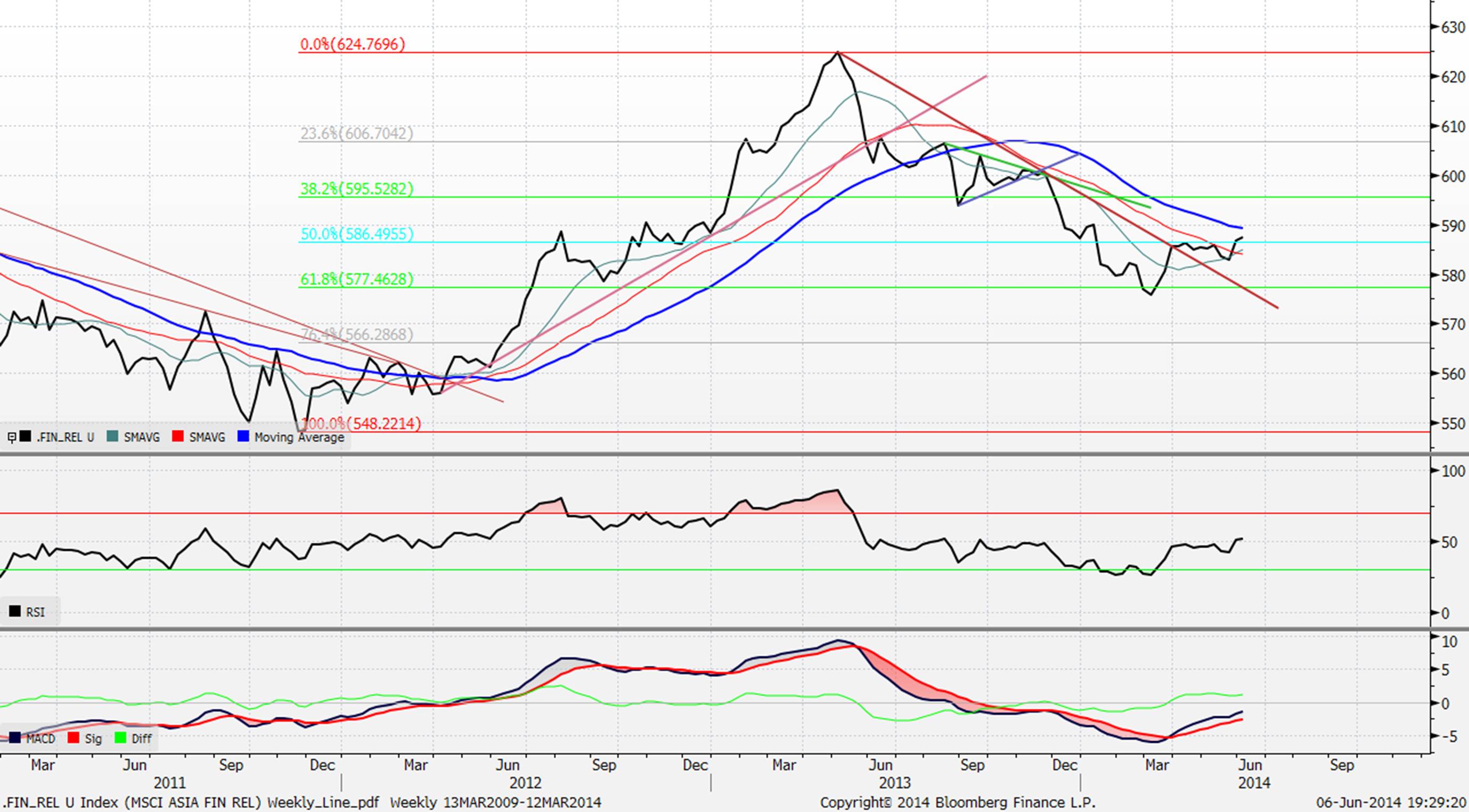Click the 2013 year label on time axis
Screen dimensions: 1469x812
click(x=894, y=783)
